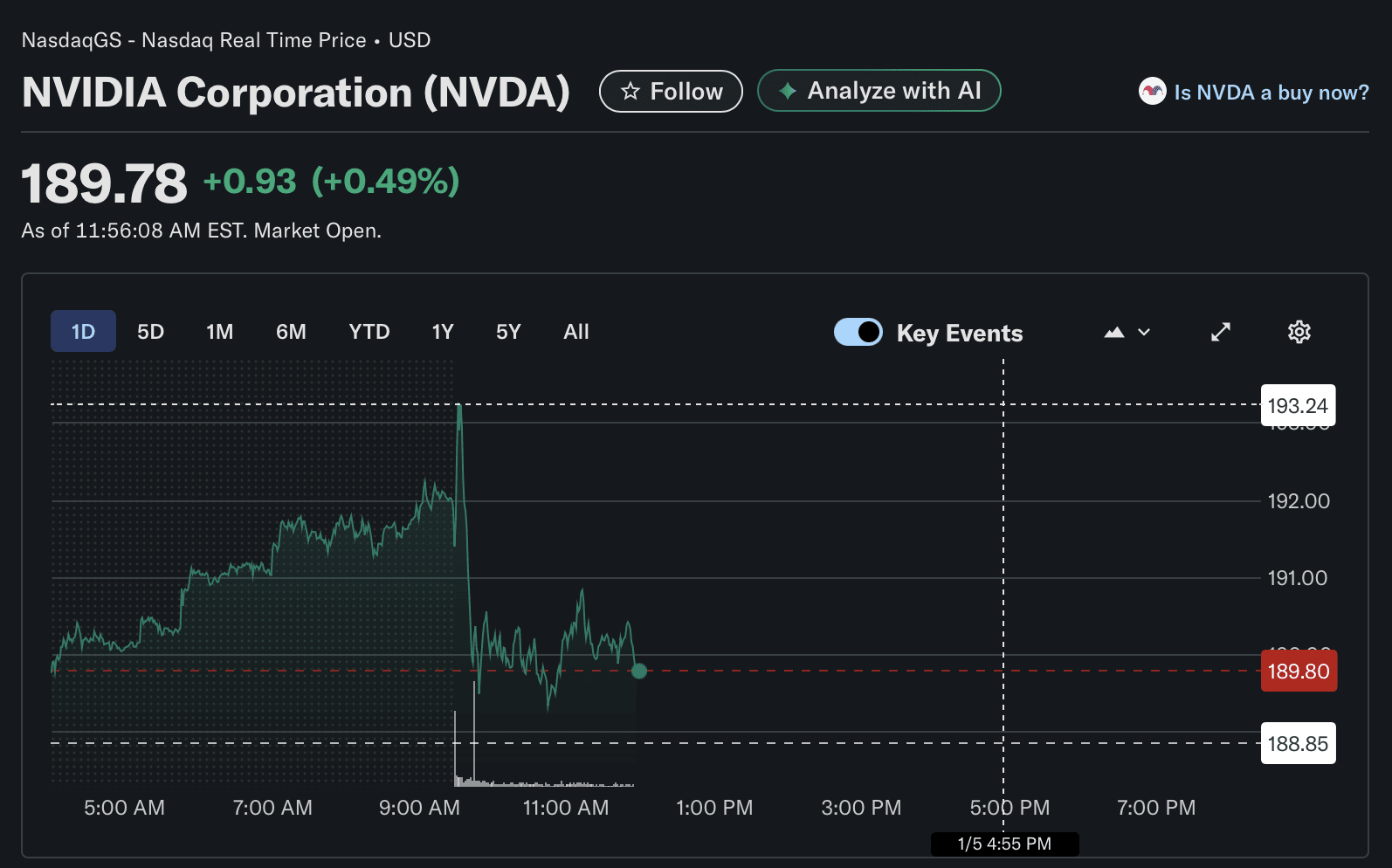Click the 192.00 axis label
1392x868 pixels.
click(x=1299, y=501)
